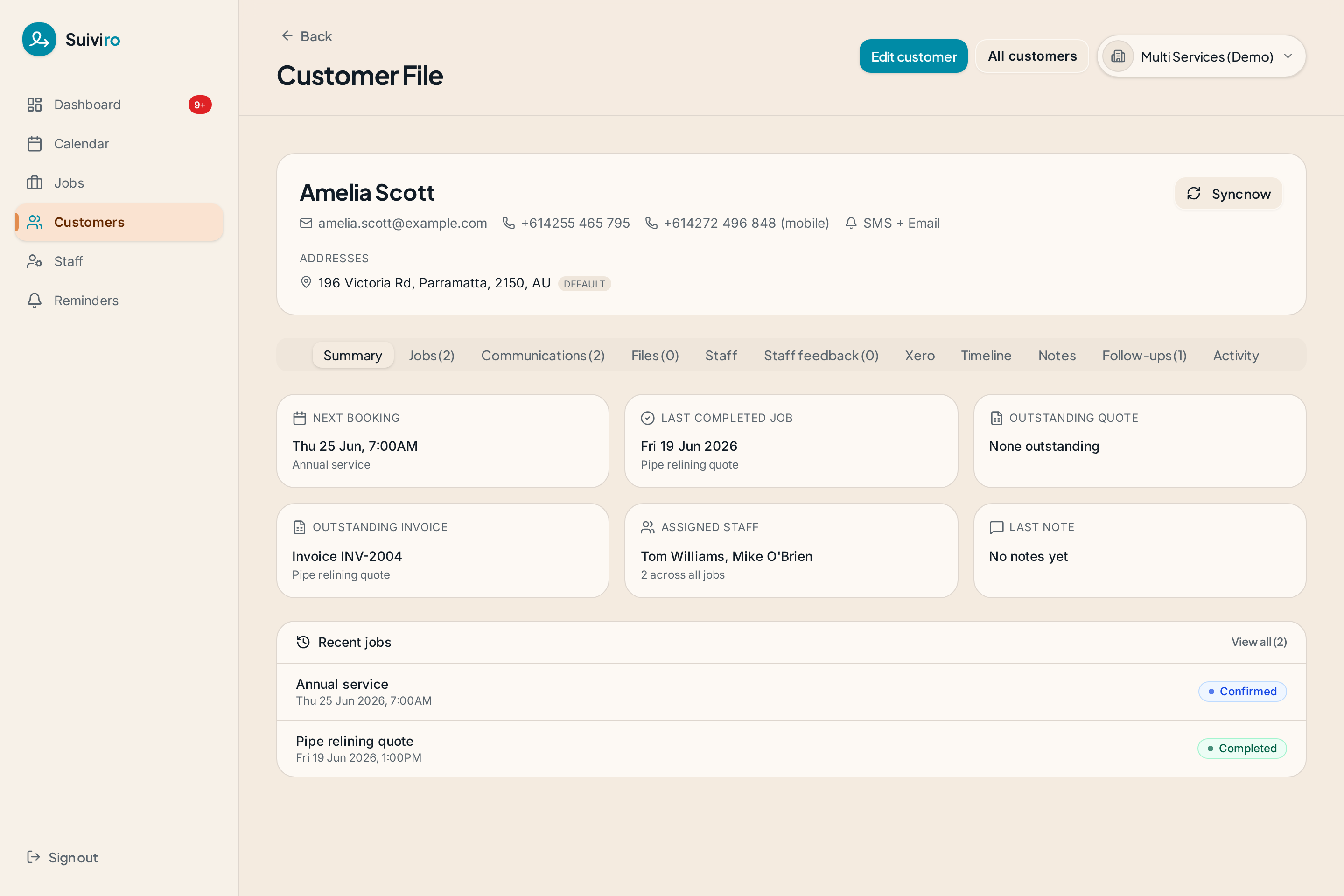Click the Calendar icon in sidebar
Viewport: 1344px width, 896px height.
tap(34, 144)
